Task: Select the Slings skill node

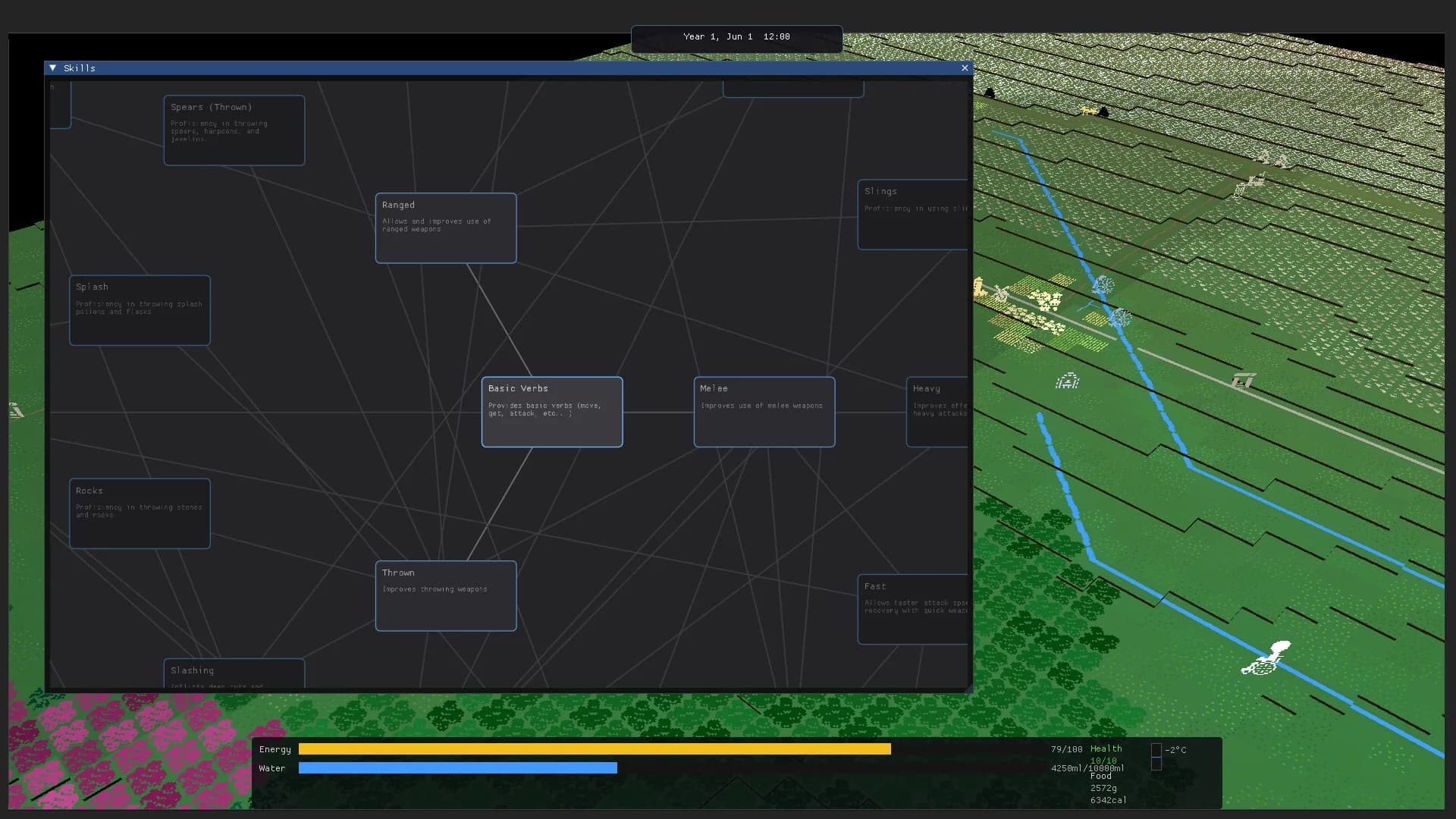Action: pos(913,215)
